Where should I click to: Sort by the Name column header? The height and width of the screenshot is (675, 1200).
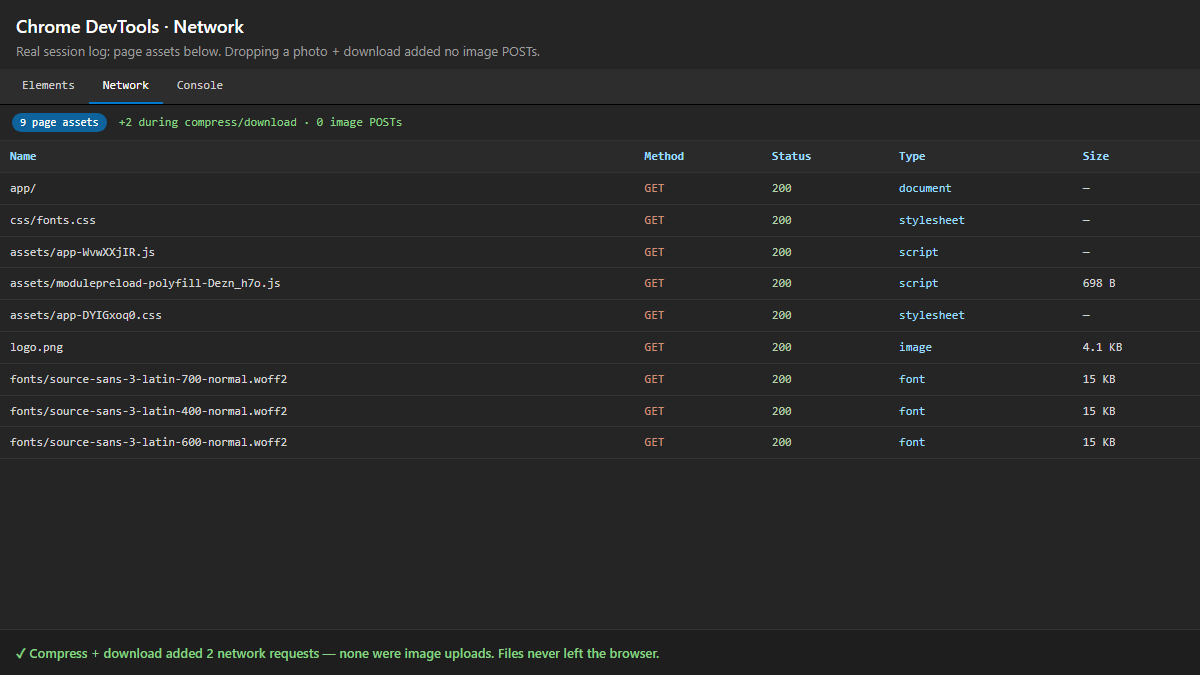click(23, 156)
